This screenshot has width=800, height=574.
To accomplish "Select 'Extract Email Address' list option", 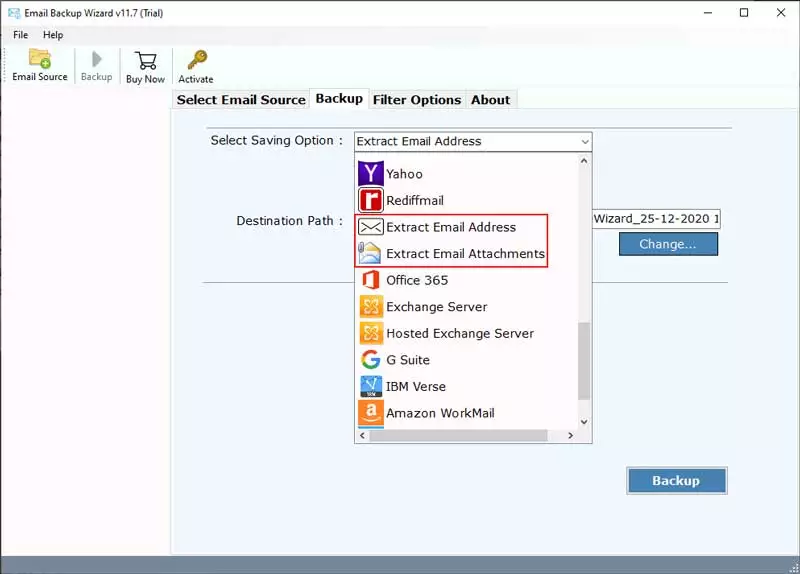I will point(451,227).
